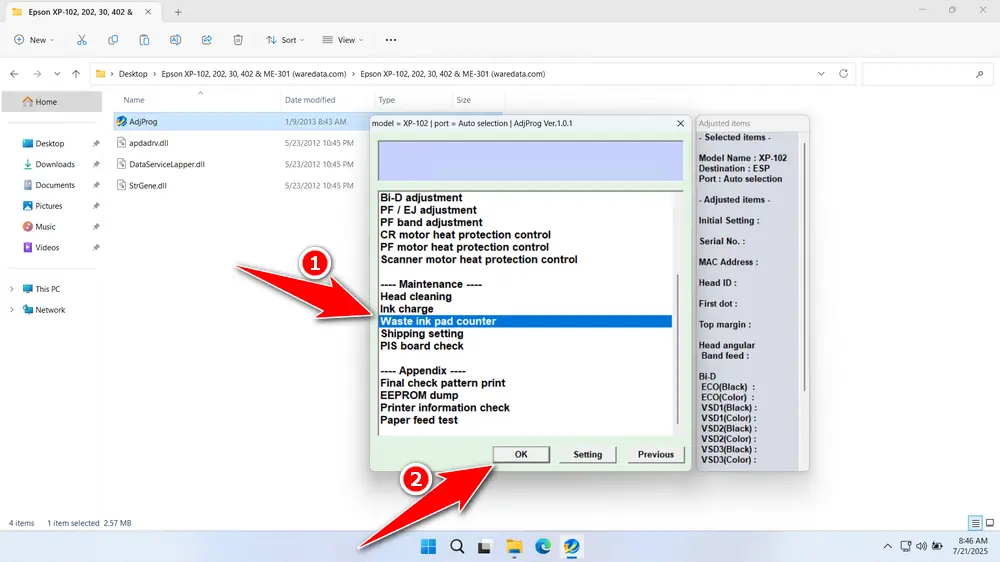Viewport: 1000px width, 562px height.
Task: Select Waste ink pad counter entry
Action: point(525,321)
